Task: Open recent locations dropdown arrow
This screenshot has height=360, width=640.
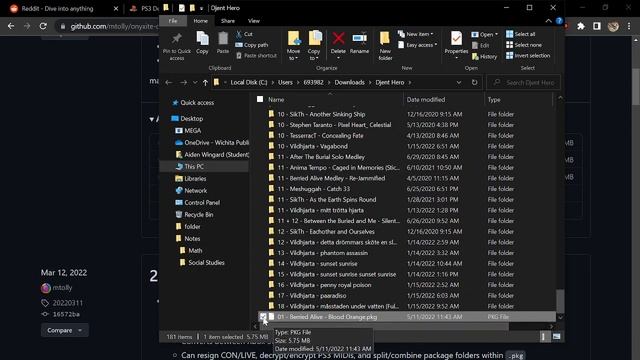Action: coord(195,82)
